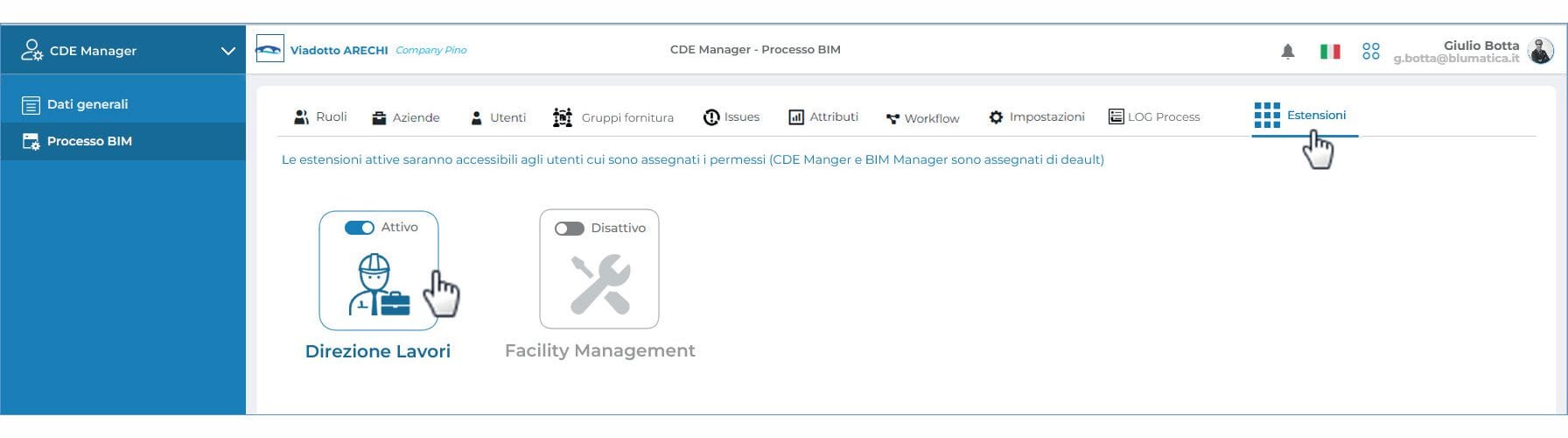Click the Dati generali sidebar icon
Image resolution: width=1568 pixels, height=438 pixels.
point(31,105)
